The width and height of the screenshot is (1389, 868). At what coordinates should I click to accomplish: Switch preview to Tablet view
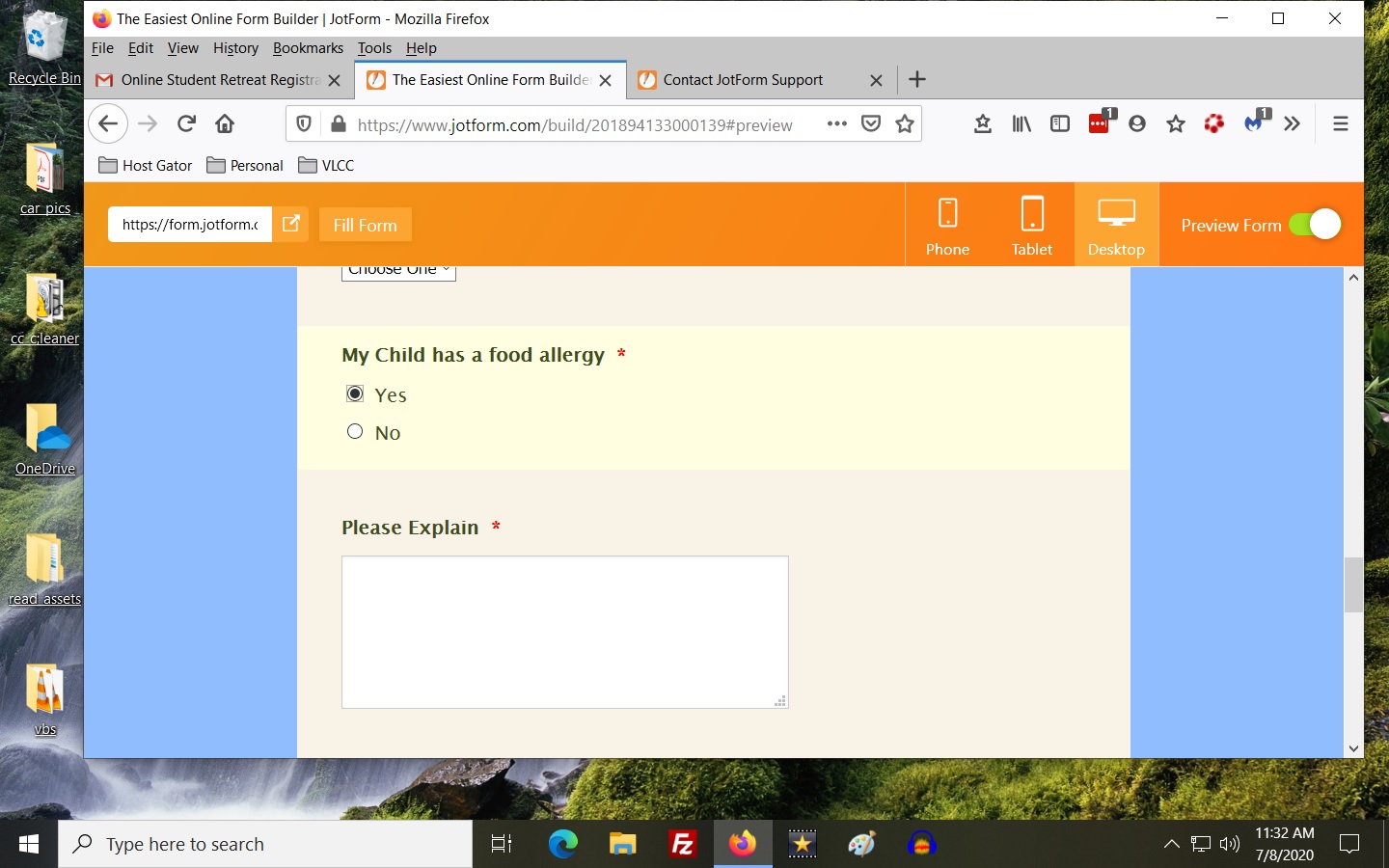(x=1031, y=226)
